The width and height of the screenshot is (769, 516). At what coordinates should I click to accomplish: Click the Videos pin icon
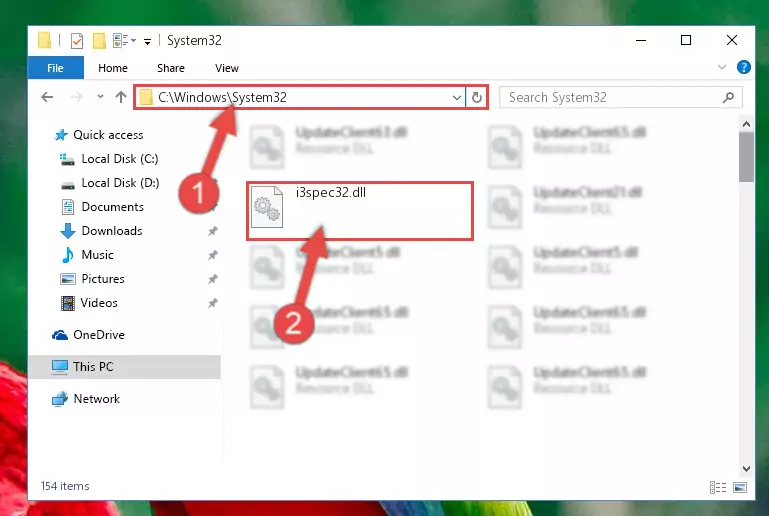(212, 303)
